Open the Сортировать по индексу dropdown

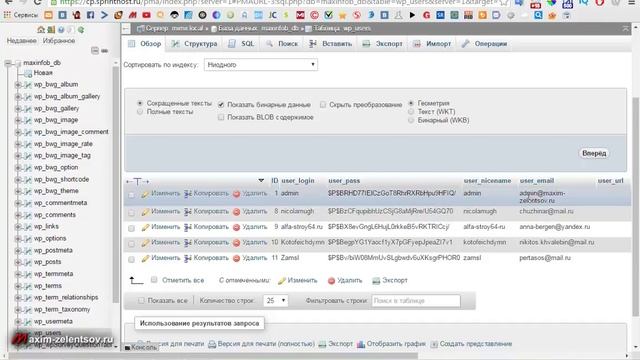[x=261, y=64]
